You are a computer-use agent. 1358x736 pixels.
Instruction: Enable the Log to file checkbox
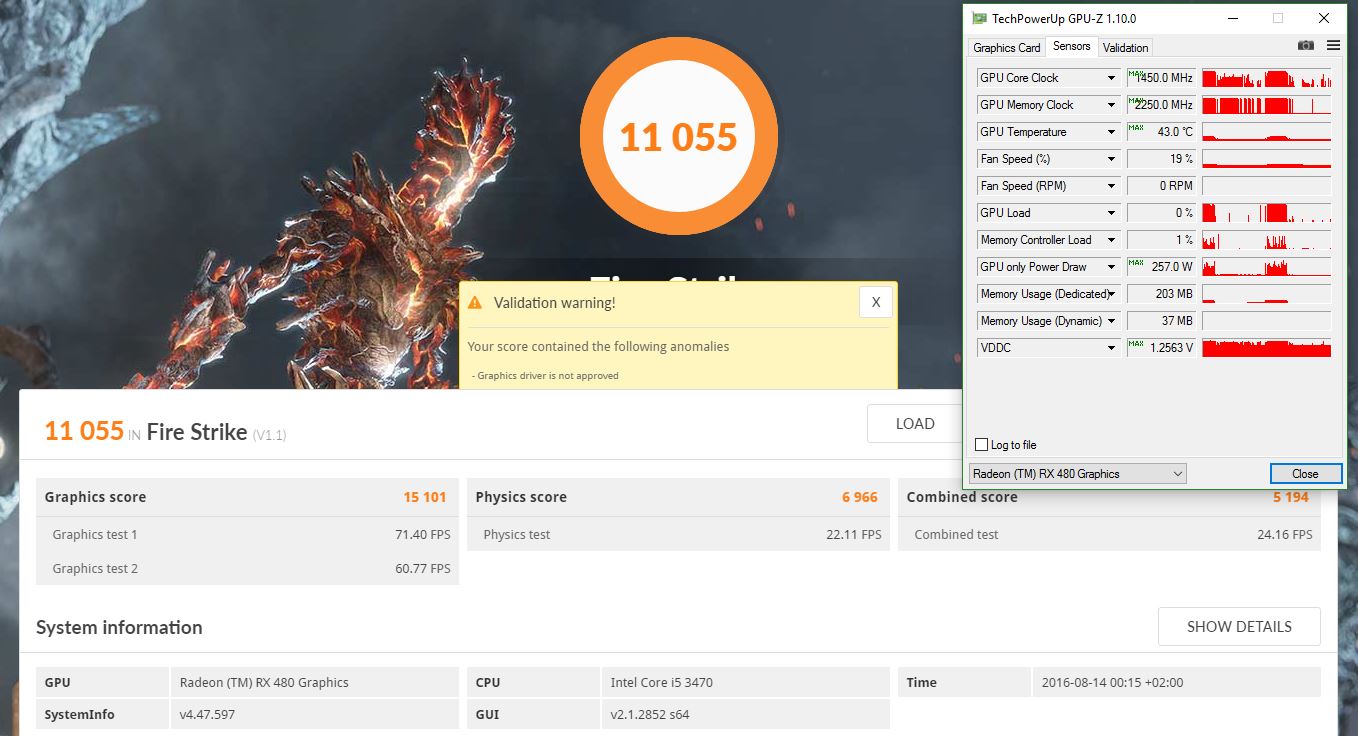(981, 445)
